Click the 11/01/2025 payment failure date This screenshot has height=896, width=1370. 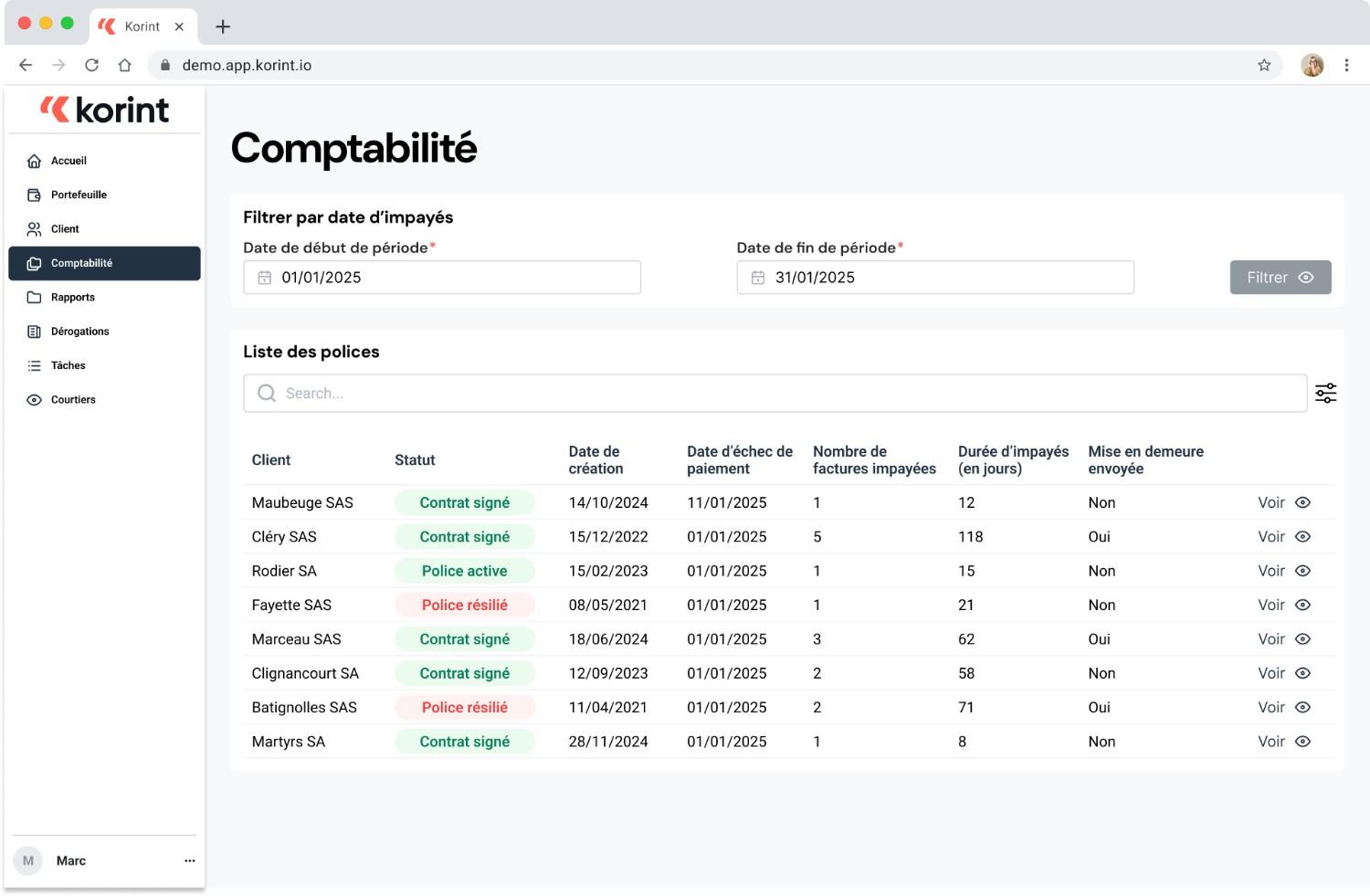[x=727, y=502]
